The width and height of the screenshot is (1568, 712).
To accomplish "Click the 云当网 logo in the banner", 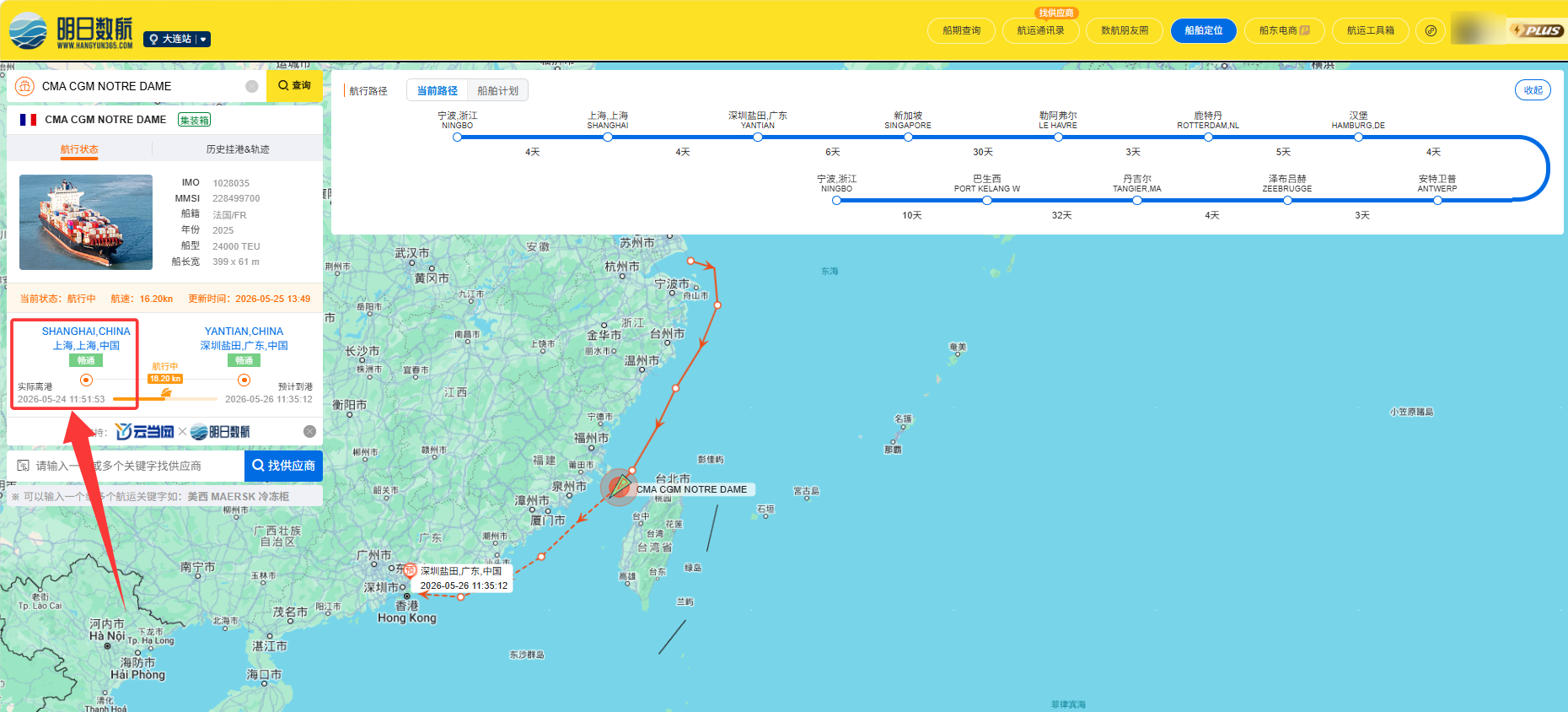I will click(144, 432).
